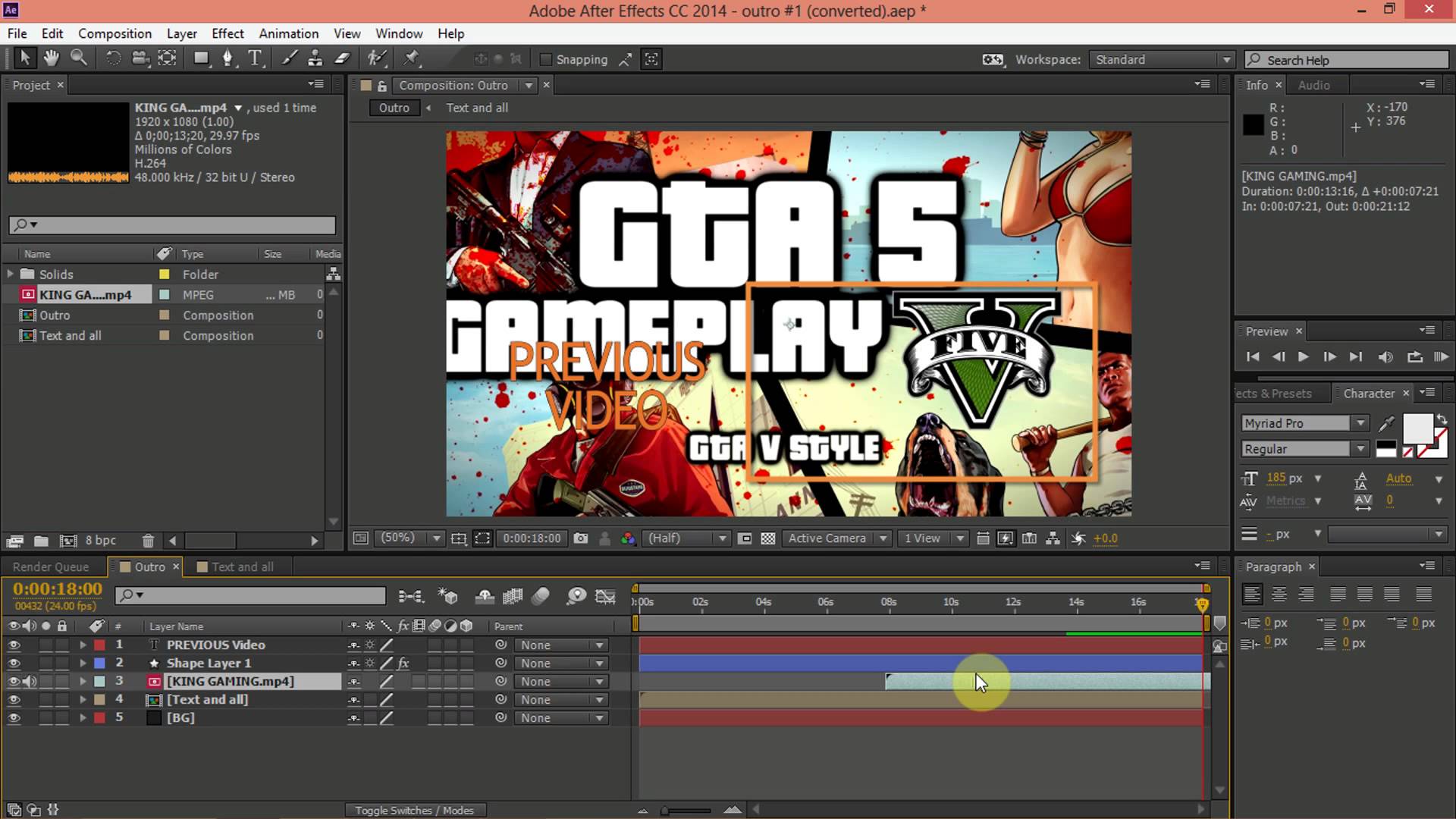The height and width of the screenshot is (819, 1456).
Task: Select the Rectangle shape tool
Action: click(x=201, y=58)
